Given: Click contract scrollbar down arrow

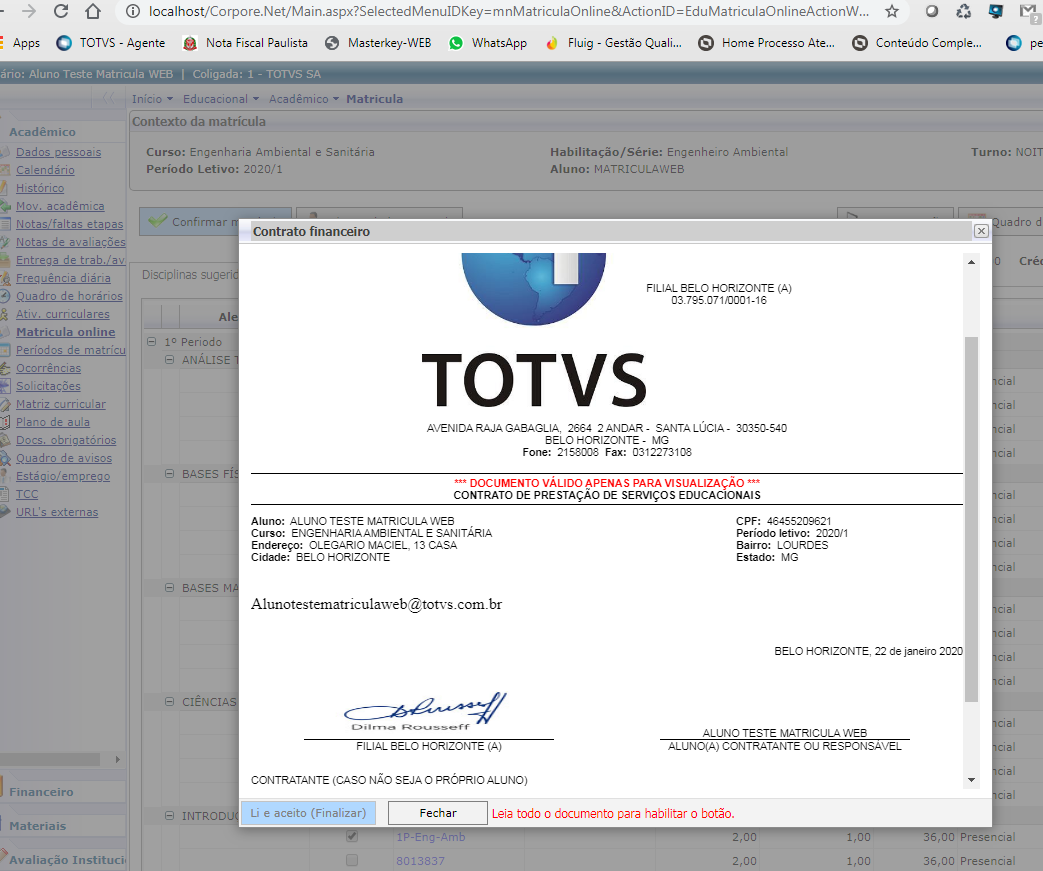Looking at the screenshot, I should click(971, 780).
